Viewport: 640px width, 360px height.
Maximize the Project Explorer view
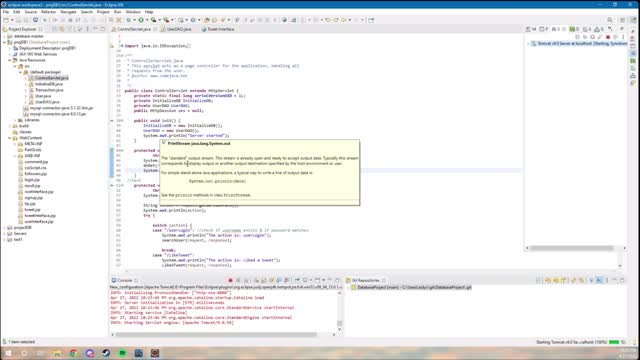pyautogui.click(x=103, y=29)
